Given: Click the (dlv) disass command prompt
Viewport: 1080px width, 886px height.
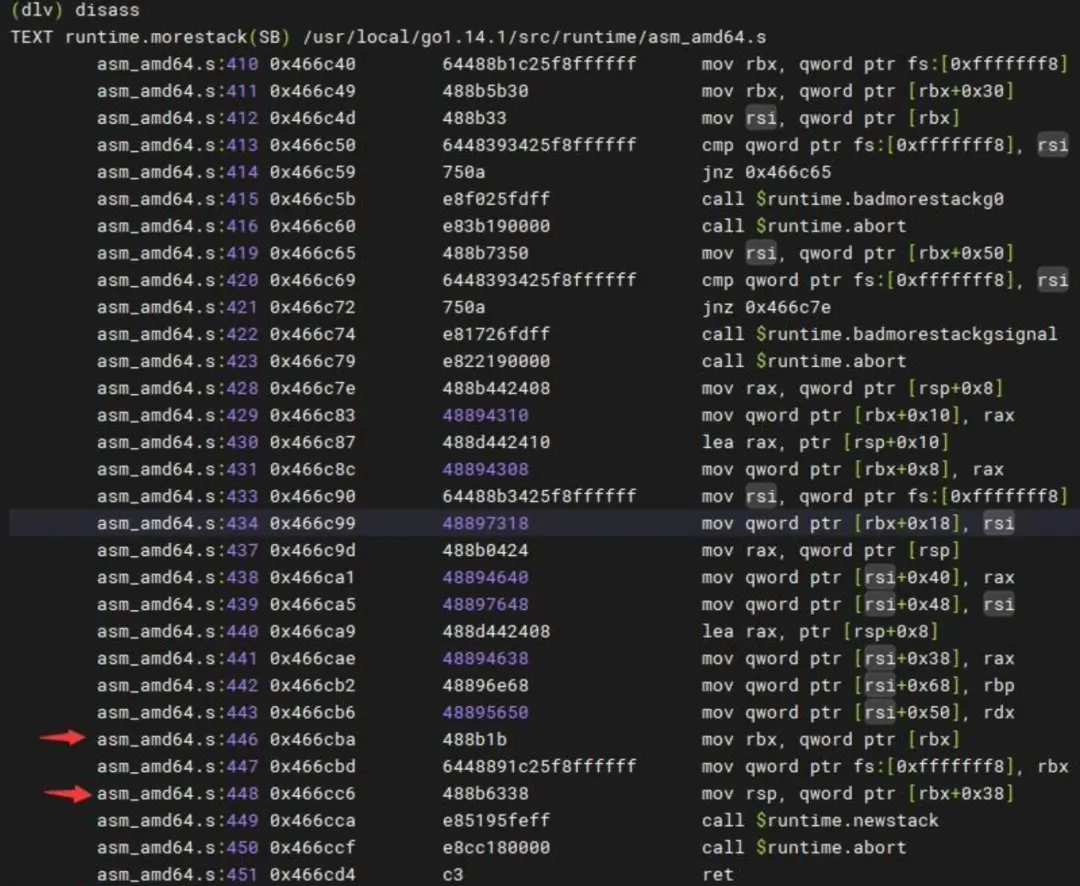Looking at the screenshot, I should [75, 10].
